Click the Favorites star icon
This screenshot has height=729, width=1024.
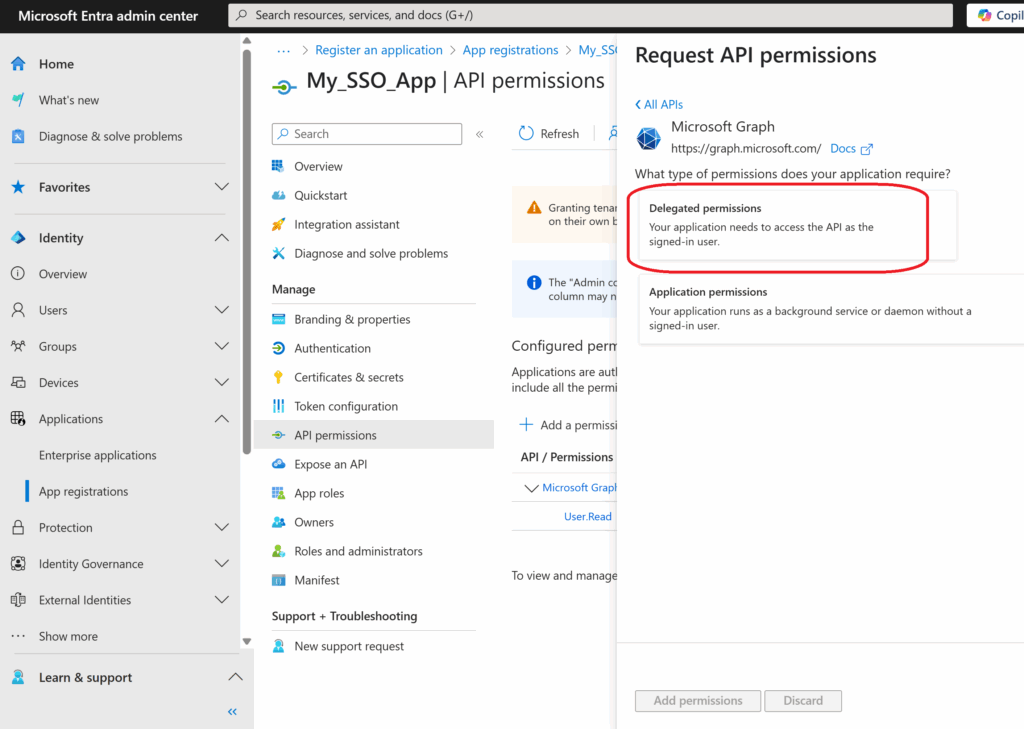coord(18,187)
